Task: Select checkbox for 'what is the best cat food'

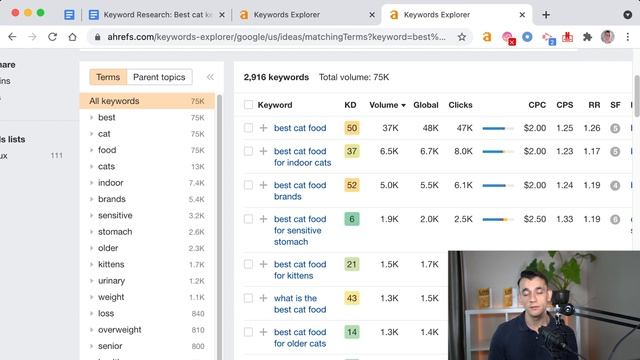Action: tap(248, 298)
